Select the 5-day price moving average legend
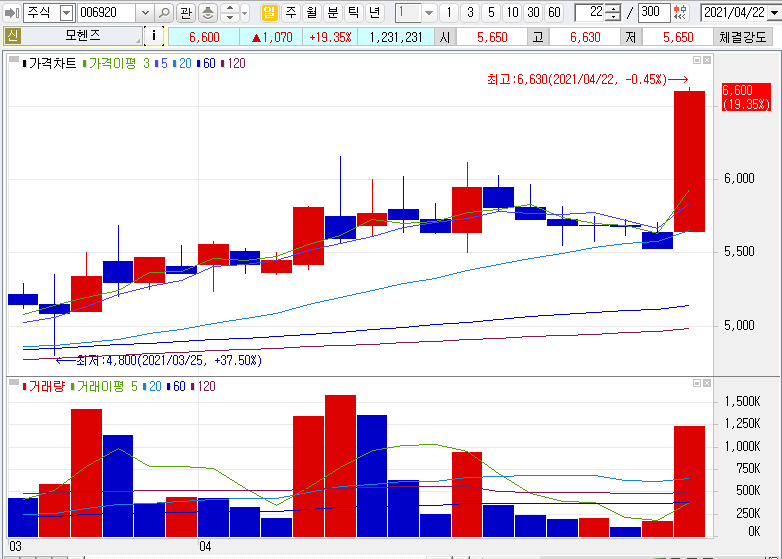Image resolution: width=782 pixels, height=559 pixels. pyautogui.click(x=161, y=63)
